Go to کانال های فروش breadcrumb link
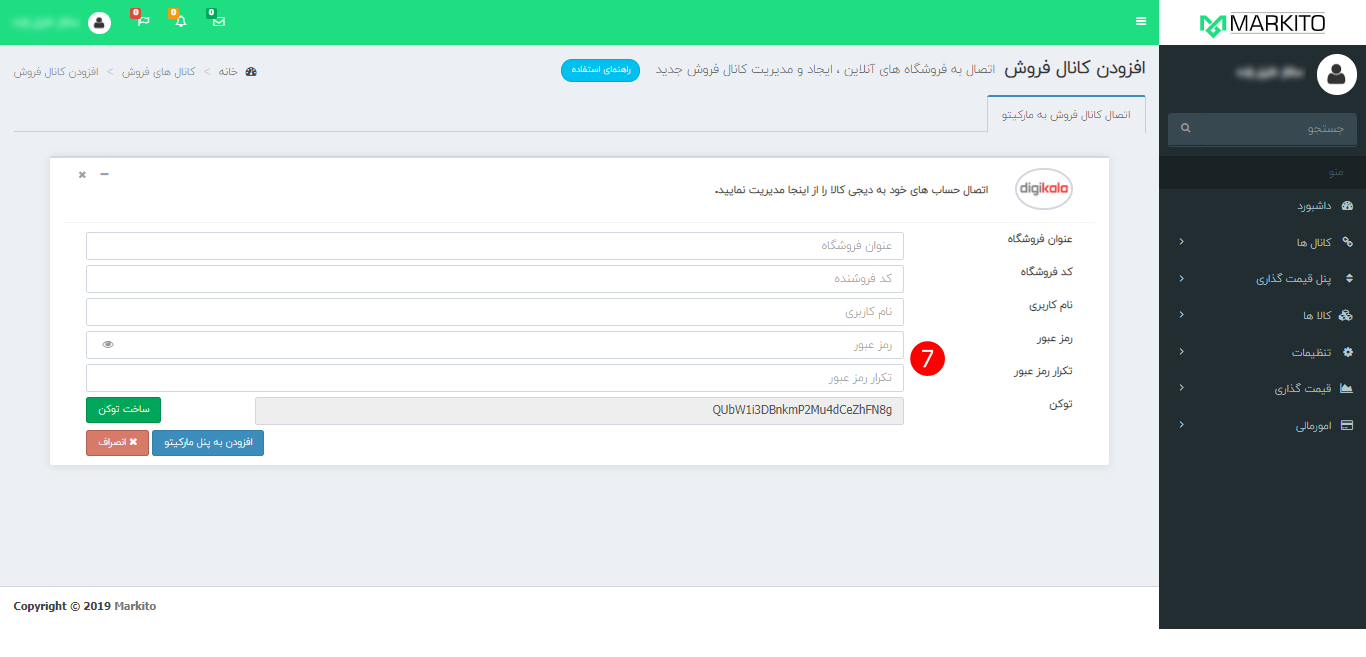Image resolution: width=1366 pixels, height=657 pixels. 159,72
